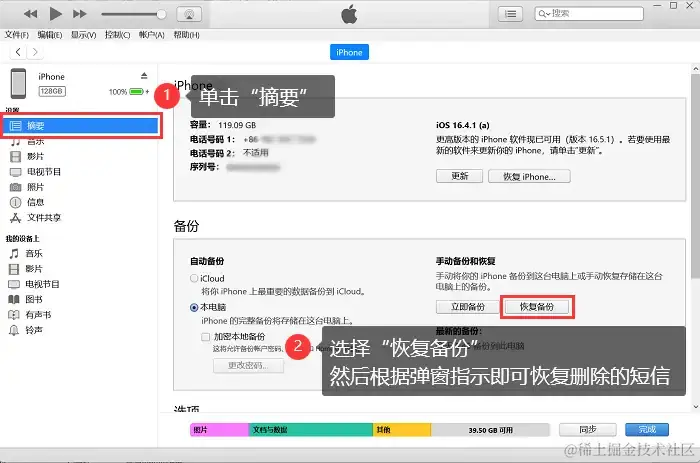
Task: Go back with the left chevron
Action: pyautogui.click(x=18, y=52)
